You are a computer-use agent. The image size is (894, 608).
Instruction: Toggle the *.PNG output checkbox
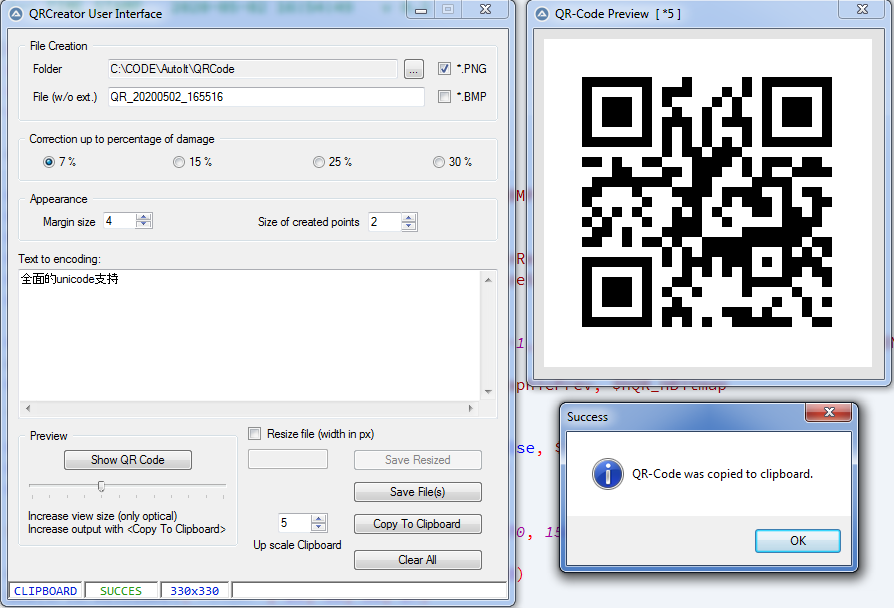pos(444,69)
